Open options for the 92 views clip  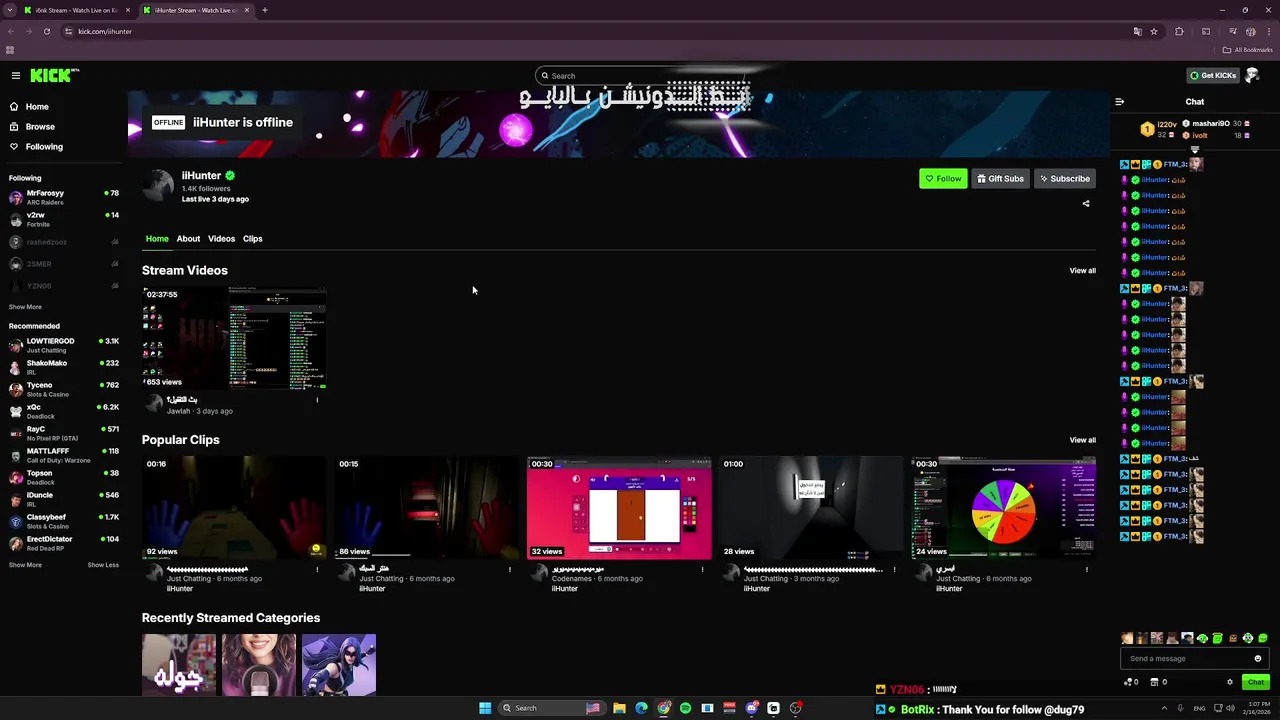[317, 570]
